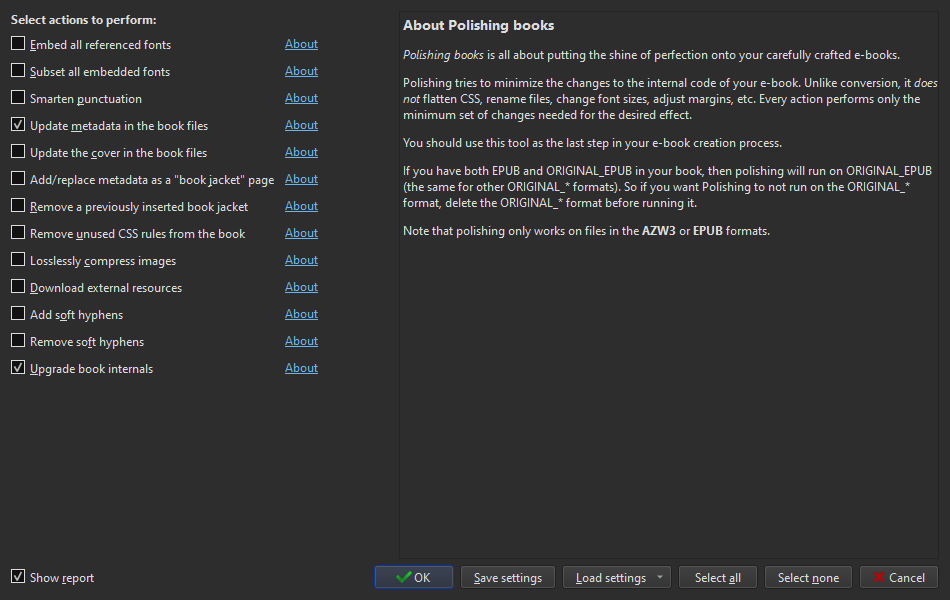Toggle the Show report checkbox
This screenshot has height=600, width=950.
click(18, 577)
